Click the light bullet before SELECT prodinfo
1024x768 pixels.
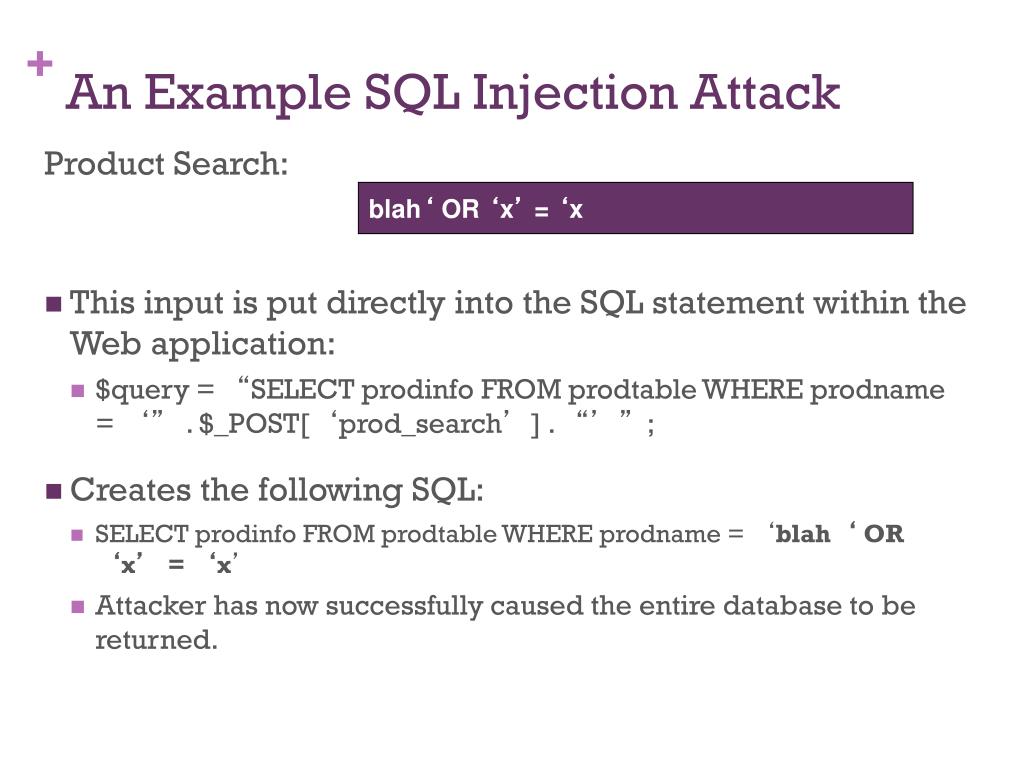(77, 536)
